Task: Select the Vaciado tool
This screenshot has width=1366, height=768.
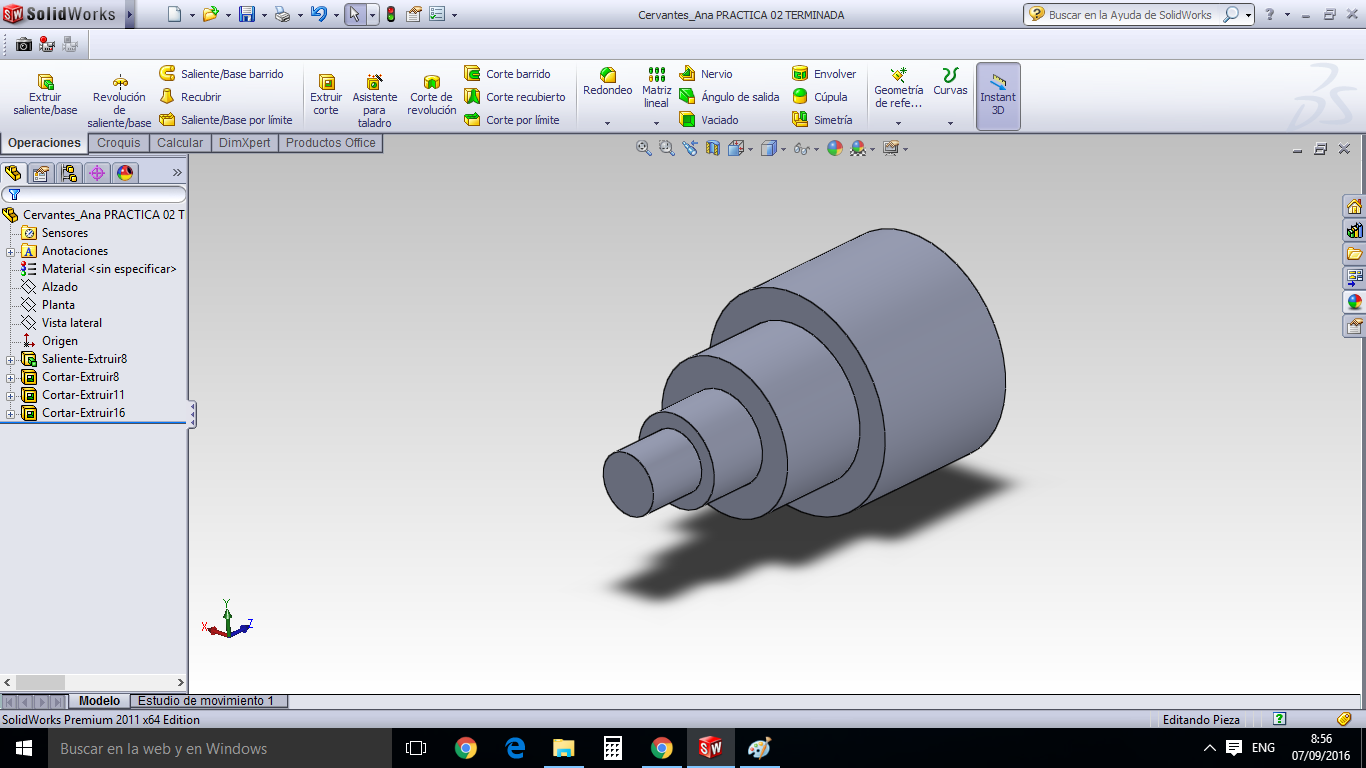Action: (x=718, y=119)
